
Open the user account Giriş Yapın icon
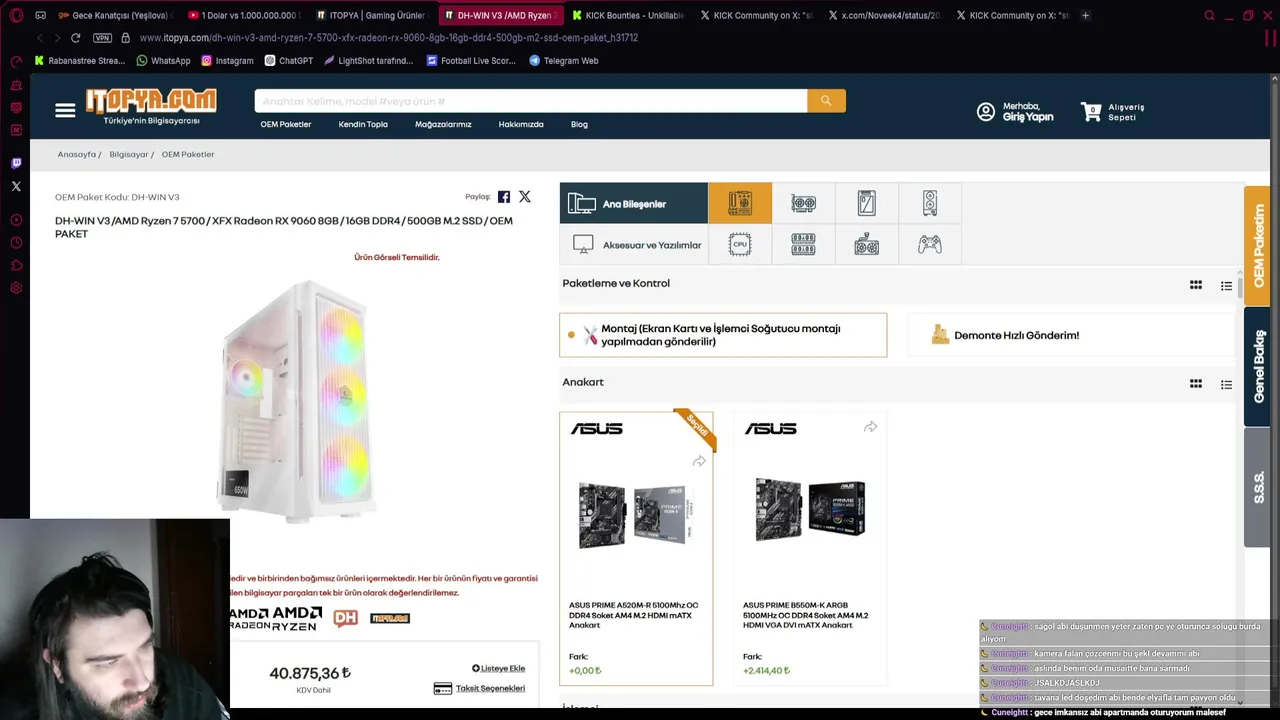(x=986, y=112)
